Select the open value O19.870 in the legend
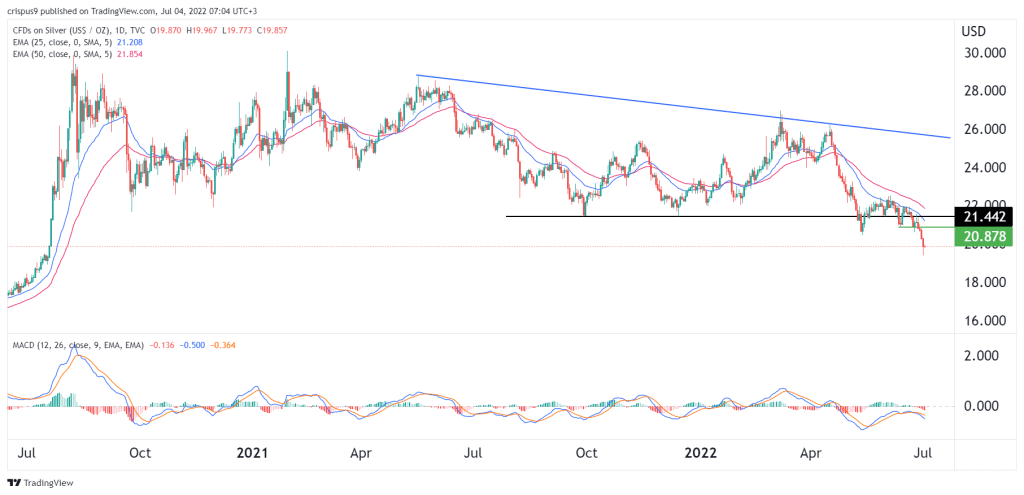The image size is (1024, 495). click(168, 30)
